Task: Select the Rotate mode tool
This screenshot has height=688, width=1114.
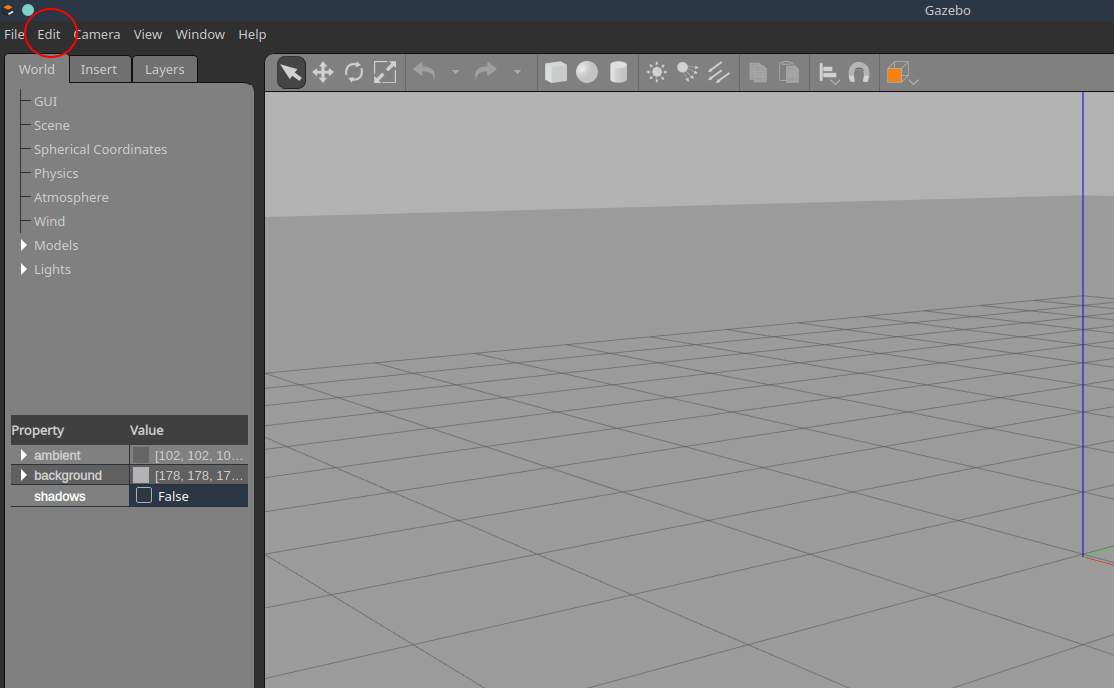Action: 354,72
